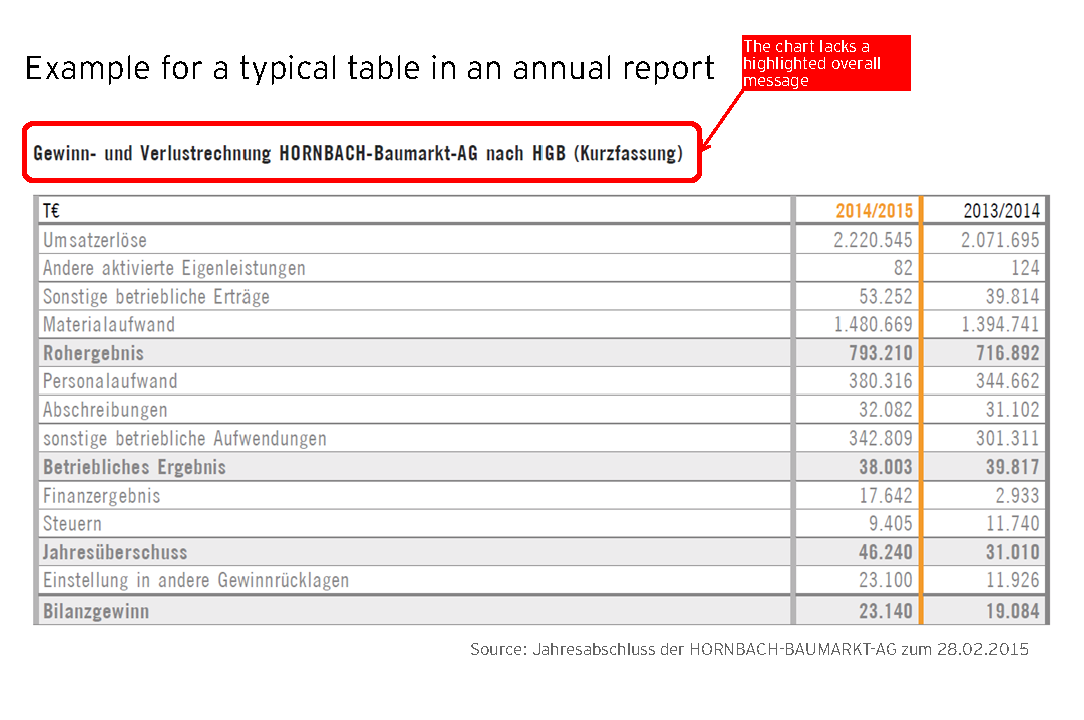Viewport: 1084px width, 720px height.
Task: Click the value 1.394.741
Action: click(x=1000, y=324)
